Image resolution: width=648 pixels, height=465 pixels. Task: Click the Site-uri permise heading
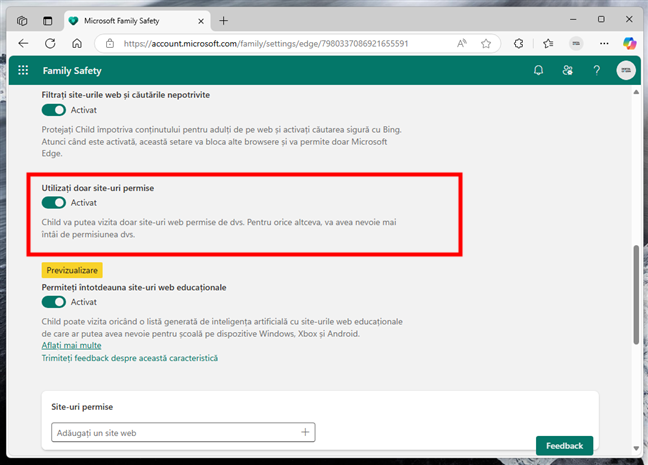tap(82, 407)
